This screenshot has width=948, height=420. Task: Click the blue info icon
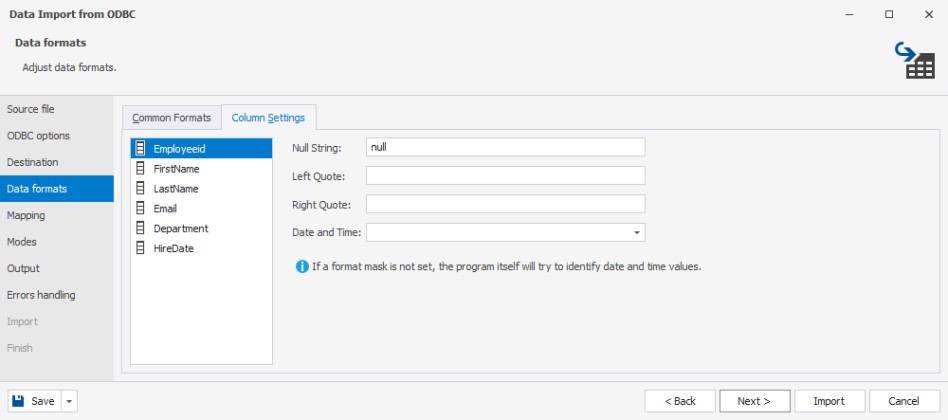302,267
